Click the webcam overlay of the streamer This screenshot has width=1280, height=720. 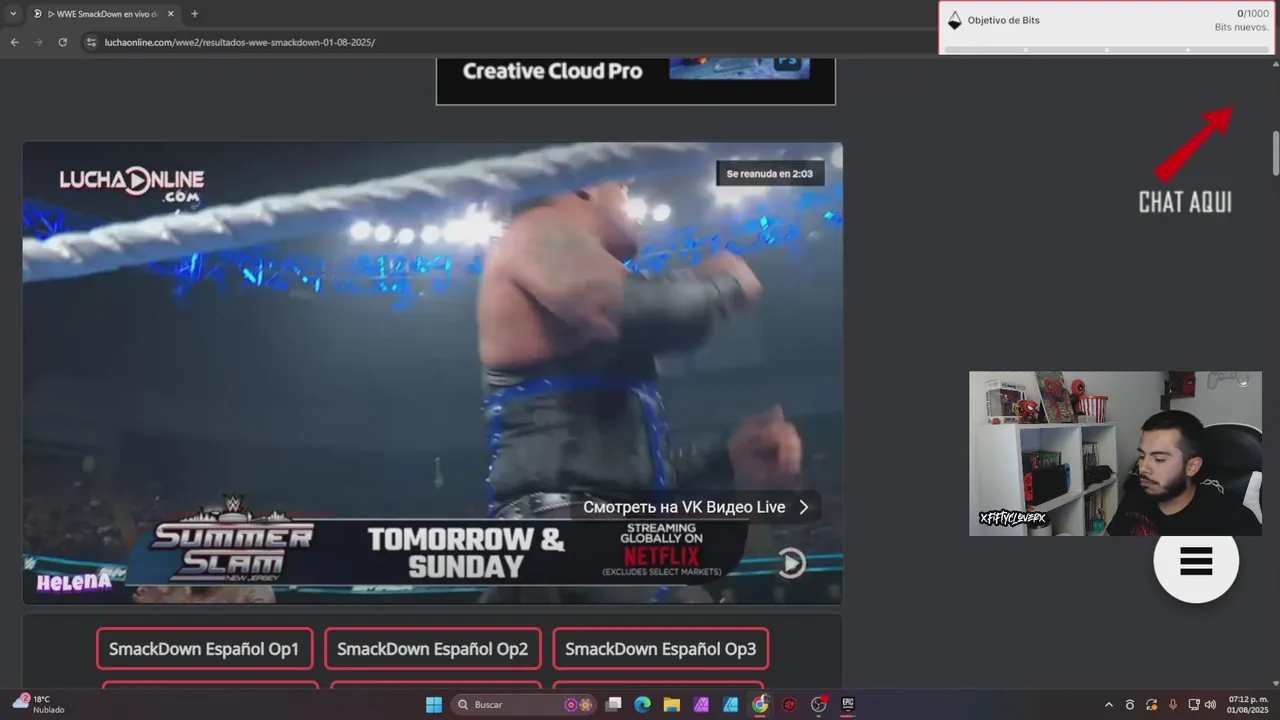[1115, 453]
